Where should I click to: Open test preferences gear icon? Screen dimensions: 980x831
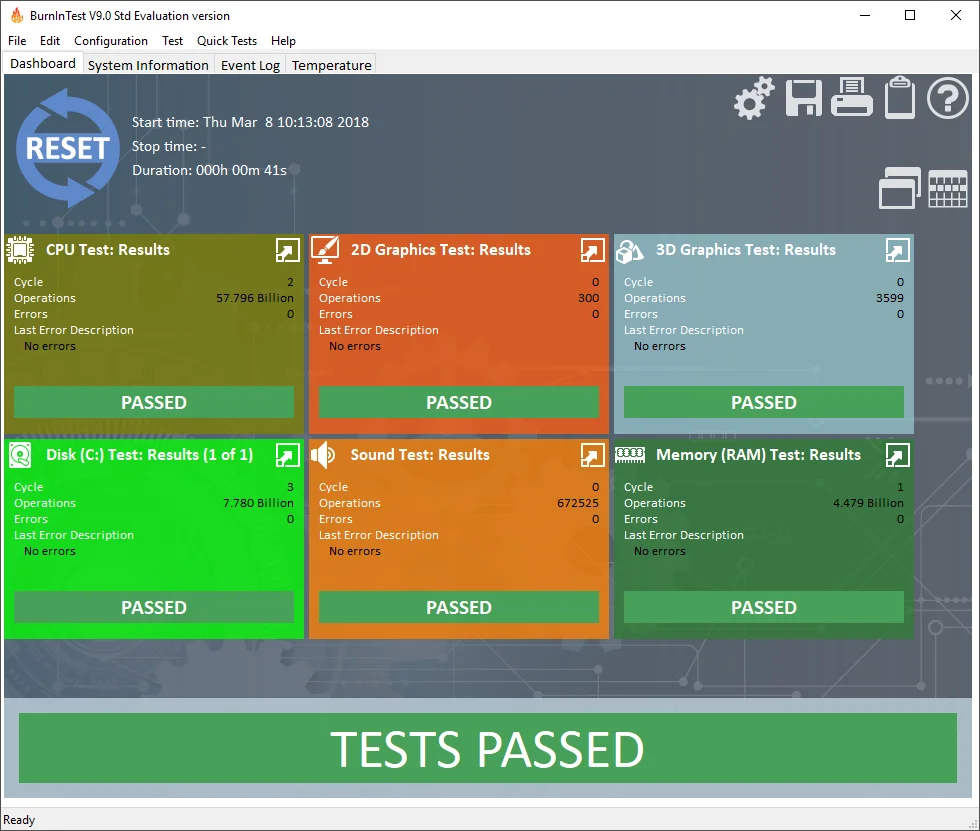pos(754,98)
